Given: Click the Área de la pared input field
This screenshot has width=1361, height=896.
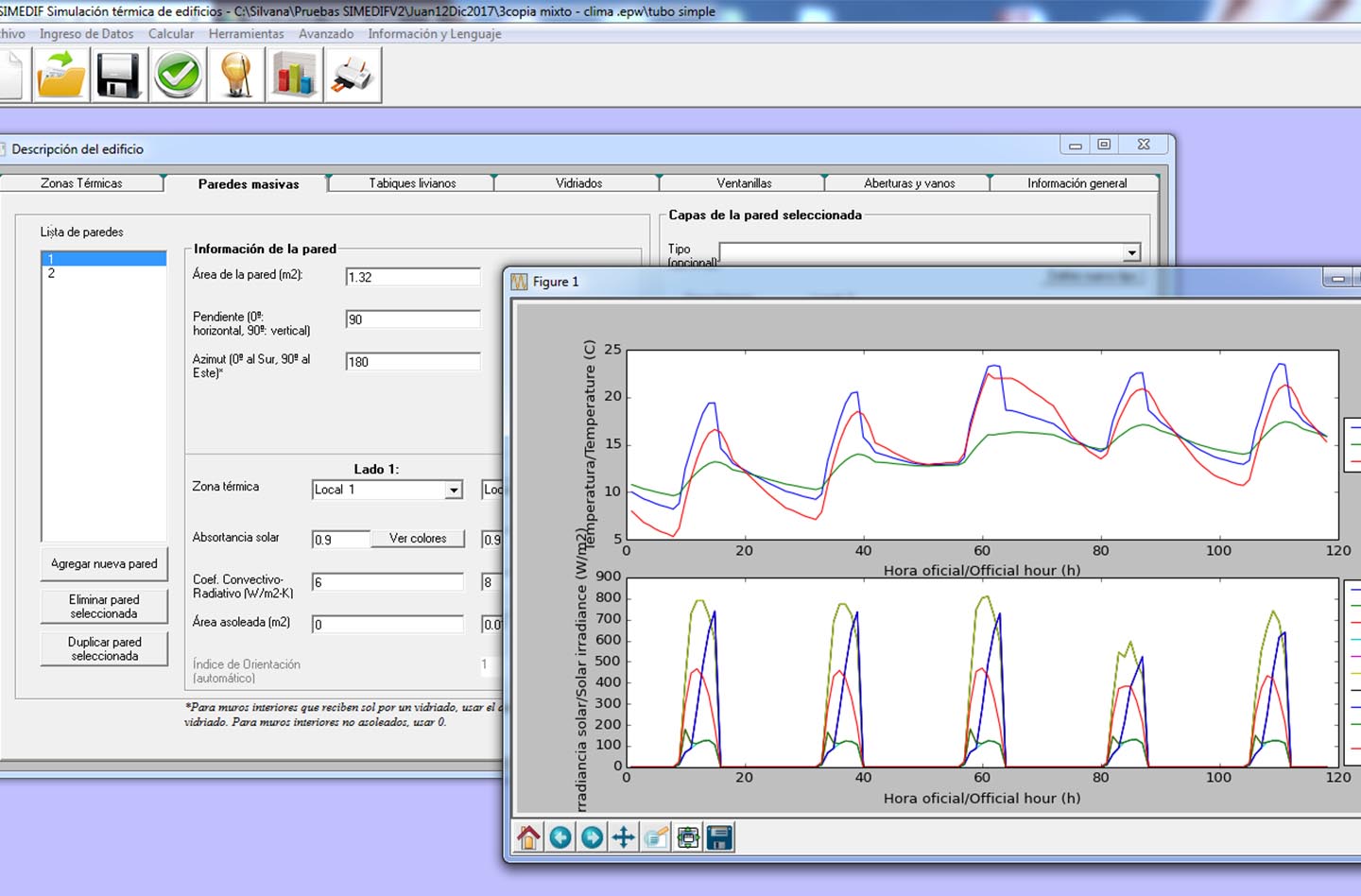Looking at the screenshot, I should 413,277.
